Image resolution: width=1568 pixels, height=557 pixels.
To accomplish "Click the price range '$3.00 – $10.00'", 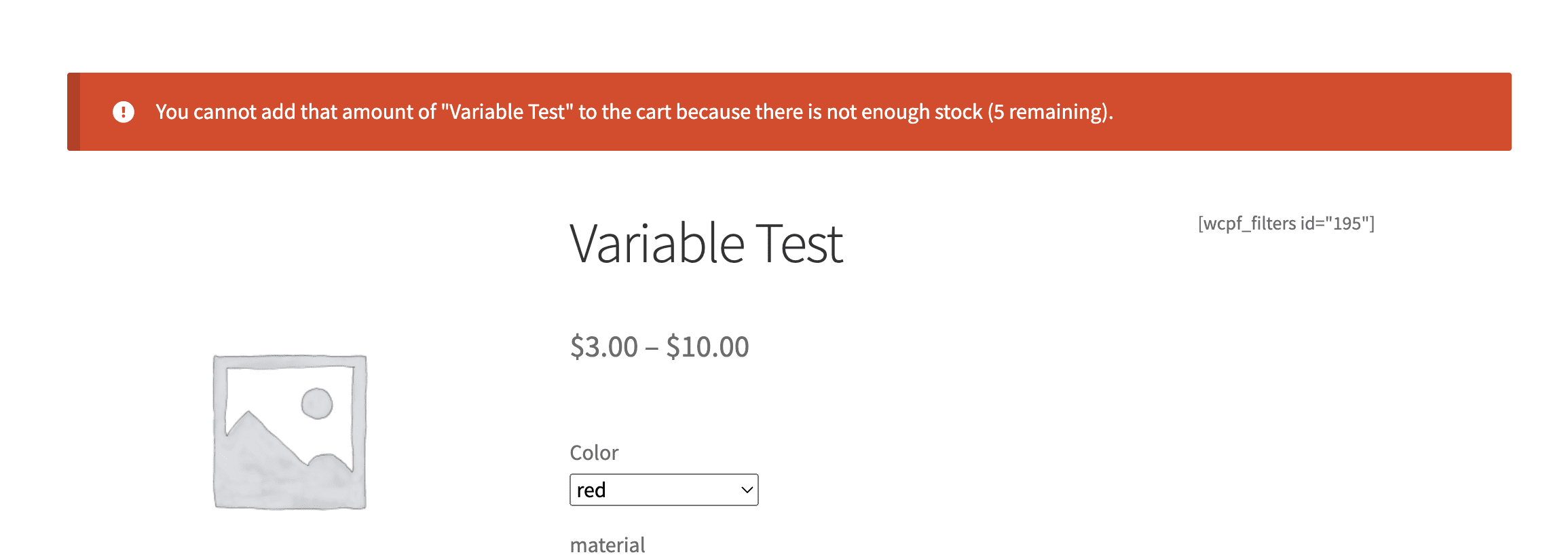I will point(658,346).
